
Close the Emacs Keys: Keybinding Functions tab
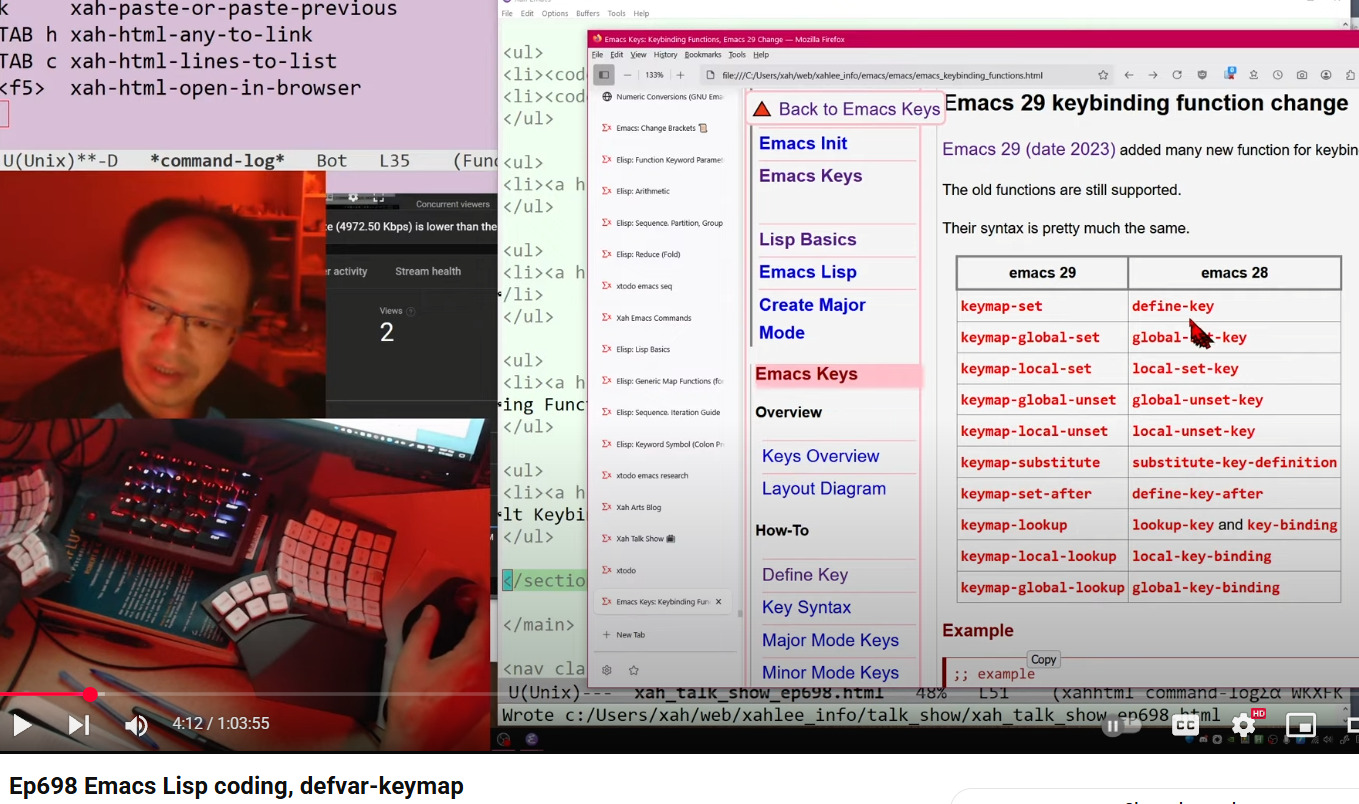click(719, 602)
